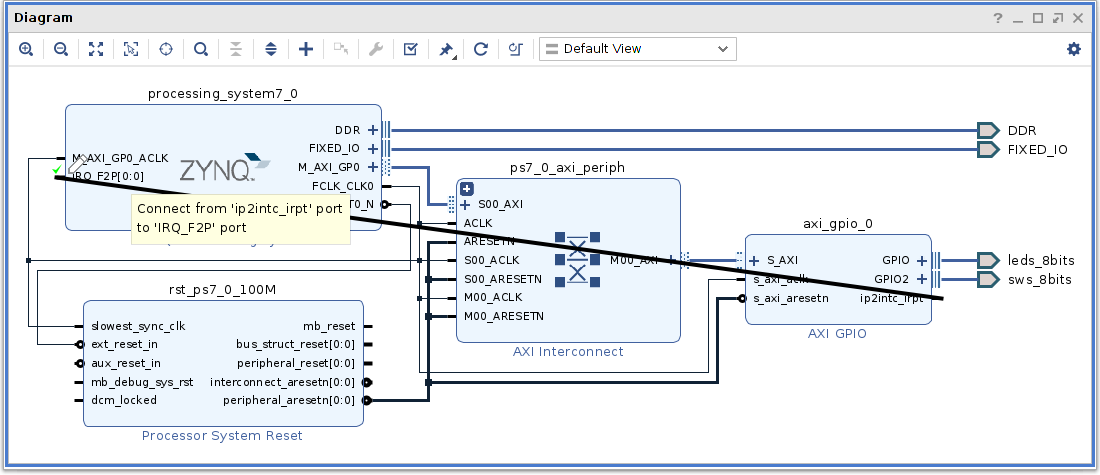Open the Default View dropdown
This screenshot has height=475, width=1100.
pyautogui.click(x=637, y=49)
